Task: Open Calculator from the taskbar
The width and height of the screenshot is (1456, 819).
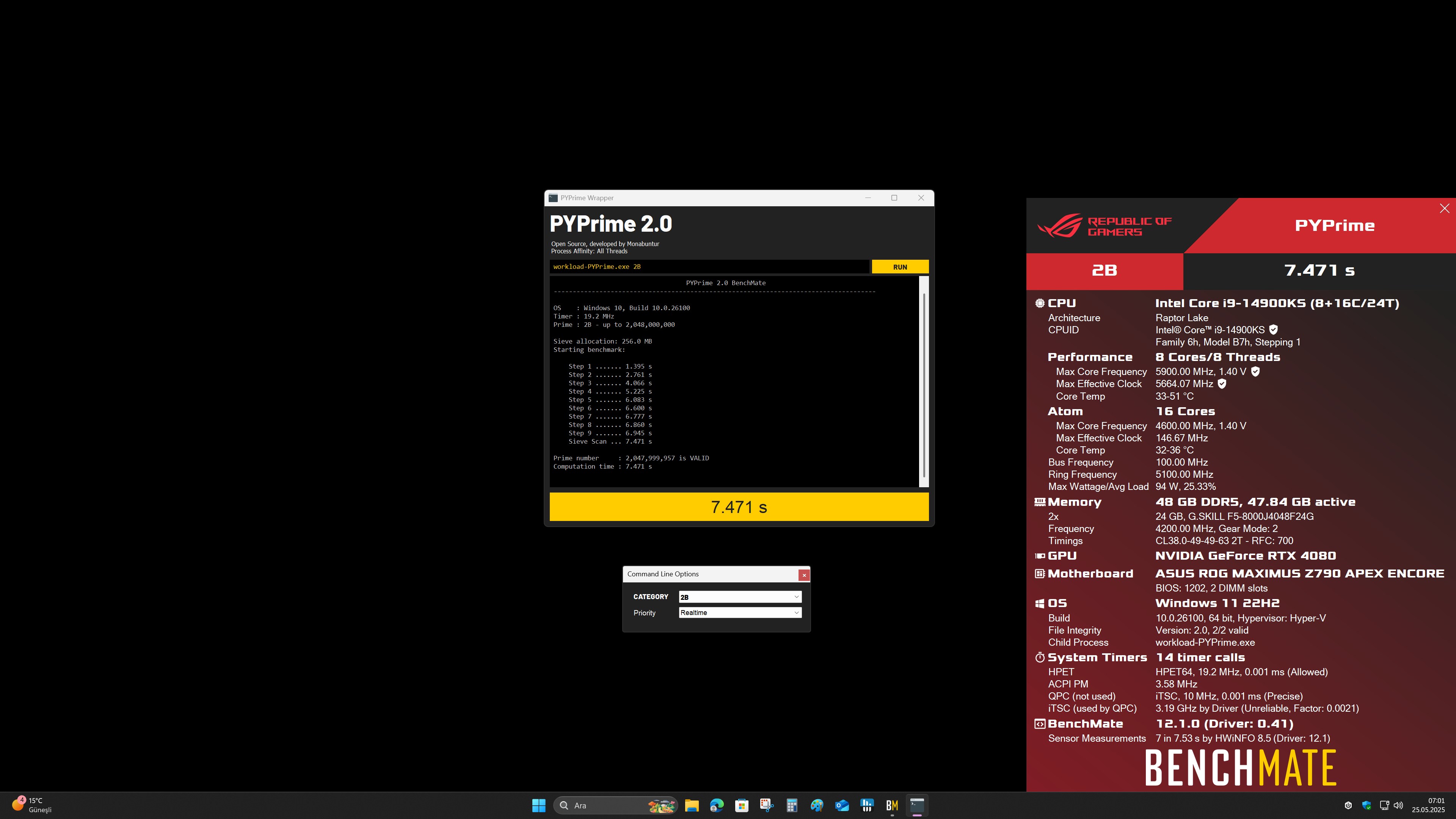Action: pos(792,805)
